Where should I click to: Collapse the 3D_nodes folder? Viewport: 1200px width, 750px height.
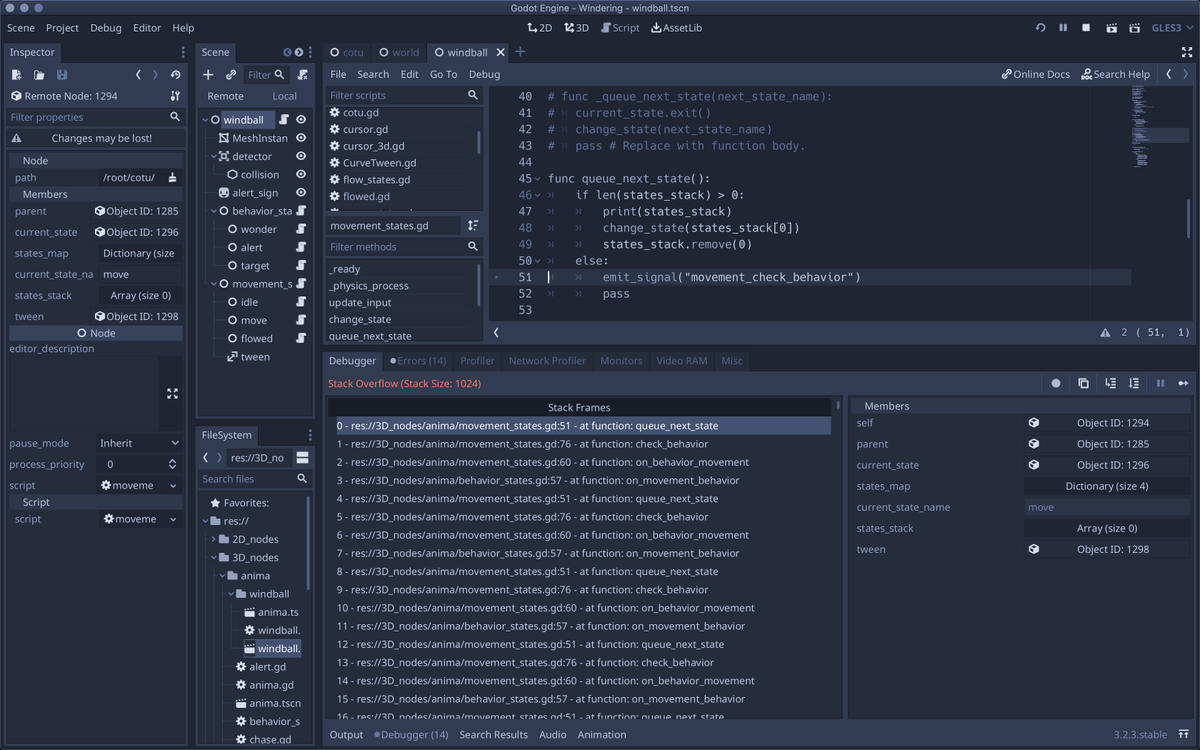213,557
